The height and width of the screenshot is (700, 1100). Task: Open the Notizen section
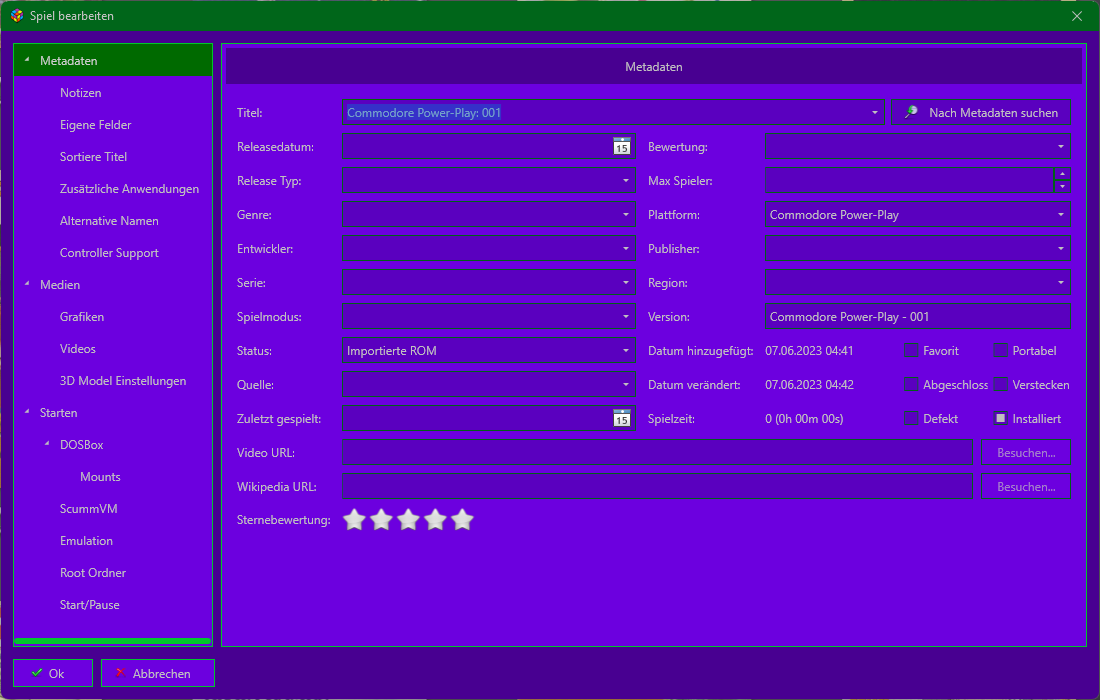(x=81, y=93)
